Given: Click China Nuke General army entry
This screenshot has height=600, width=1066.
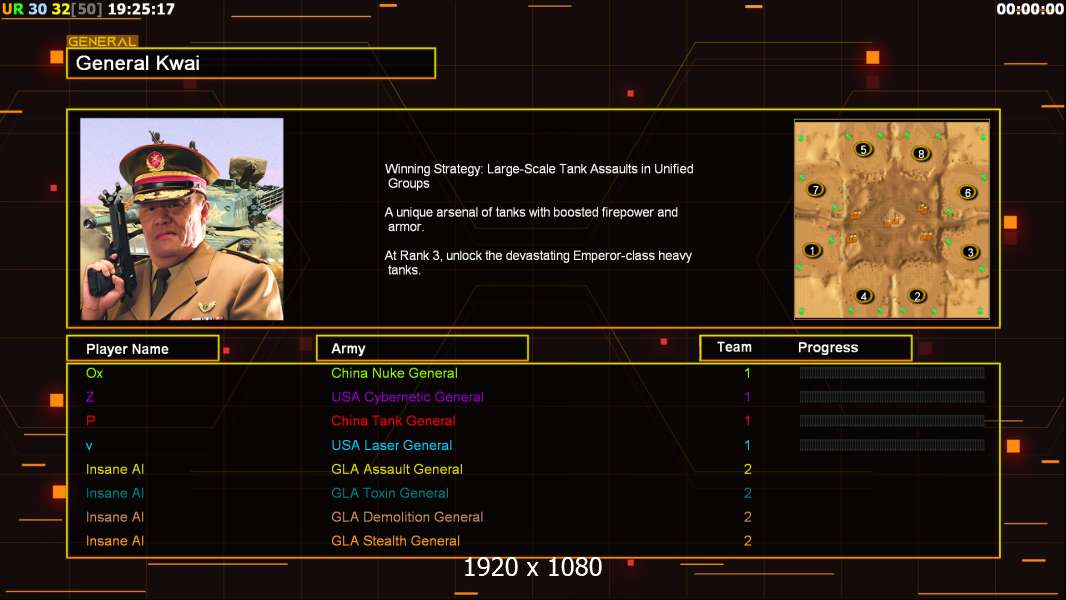Looking at the screenshot, I should point(394,373).
